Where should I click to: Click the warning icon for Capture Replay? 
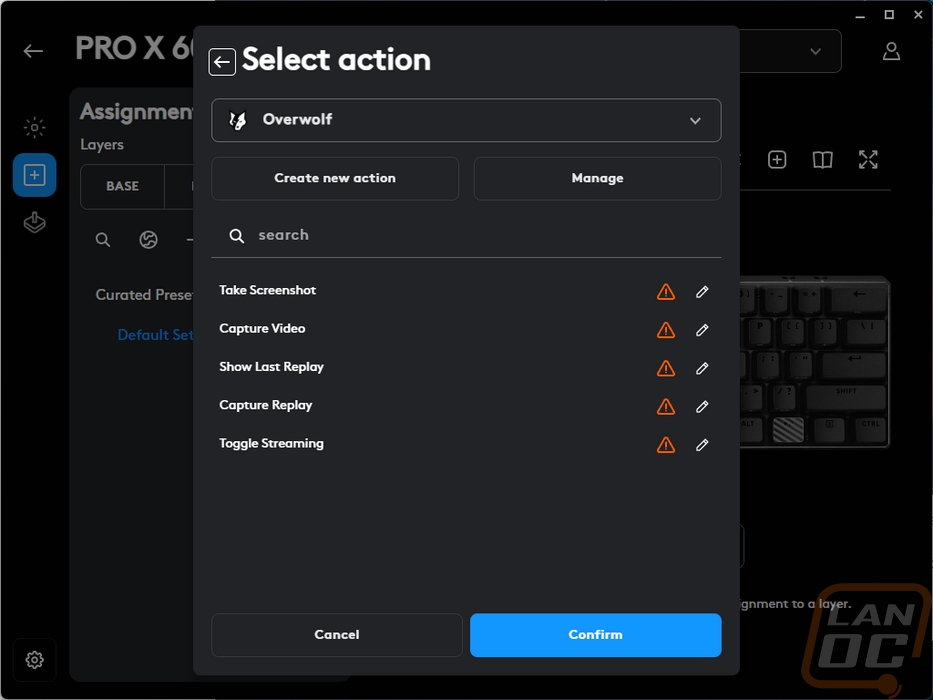pyautogui.click(x=666, y=407)
